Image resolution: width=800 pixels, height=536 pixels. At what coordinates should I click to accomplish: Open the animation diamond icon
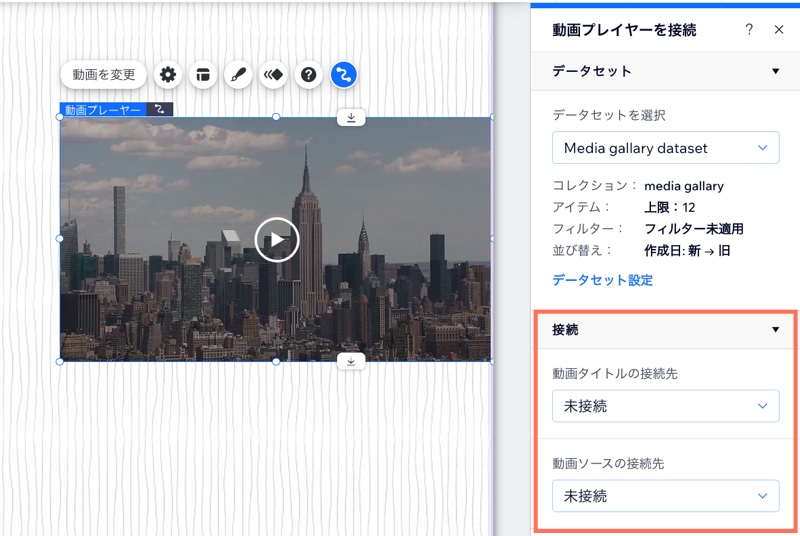[x=273, y=75]
